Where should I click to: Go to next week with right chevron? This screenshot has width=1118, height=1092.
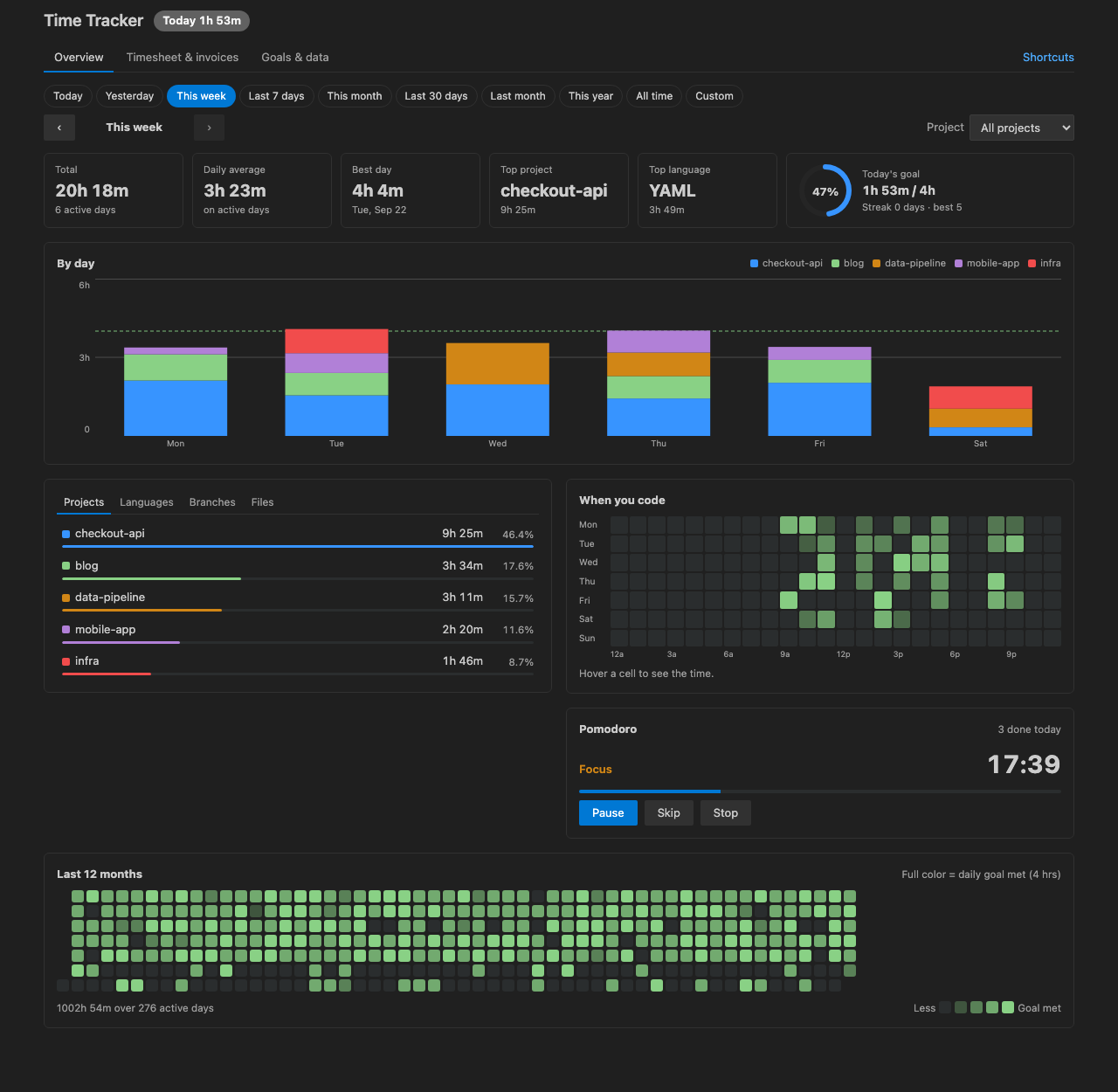pos(209,128)
